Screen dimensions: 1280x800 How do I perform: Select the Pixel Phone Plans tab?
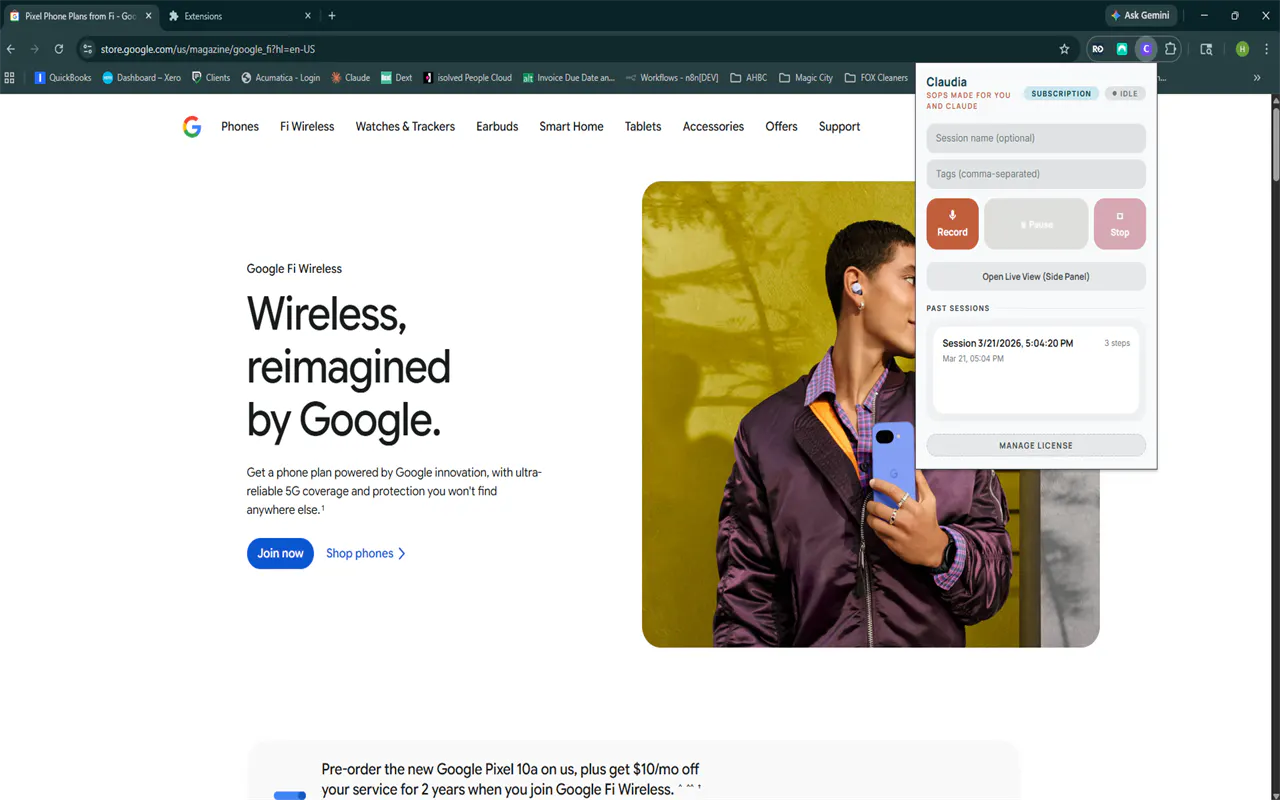point(80,16)
